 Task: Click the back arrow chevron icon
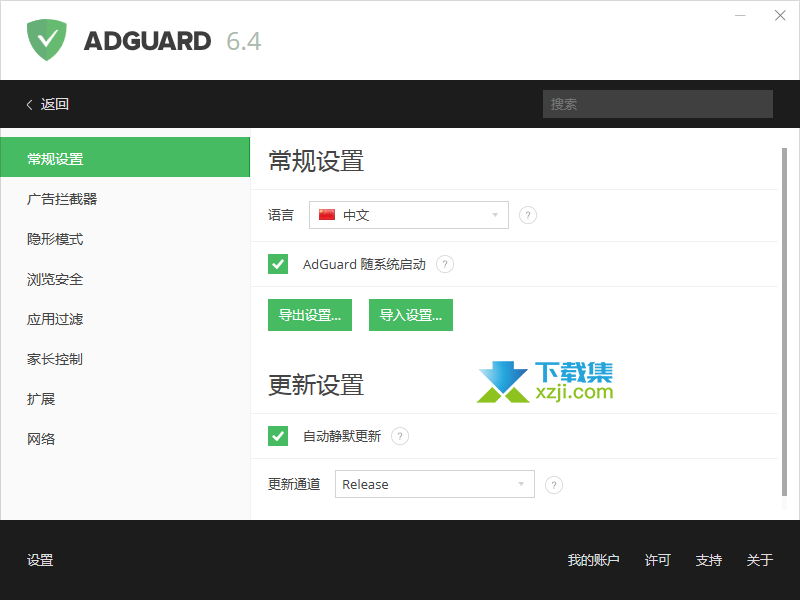tap(30, 104)
